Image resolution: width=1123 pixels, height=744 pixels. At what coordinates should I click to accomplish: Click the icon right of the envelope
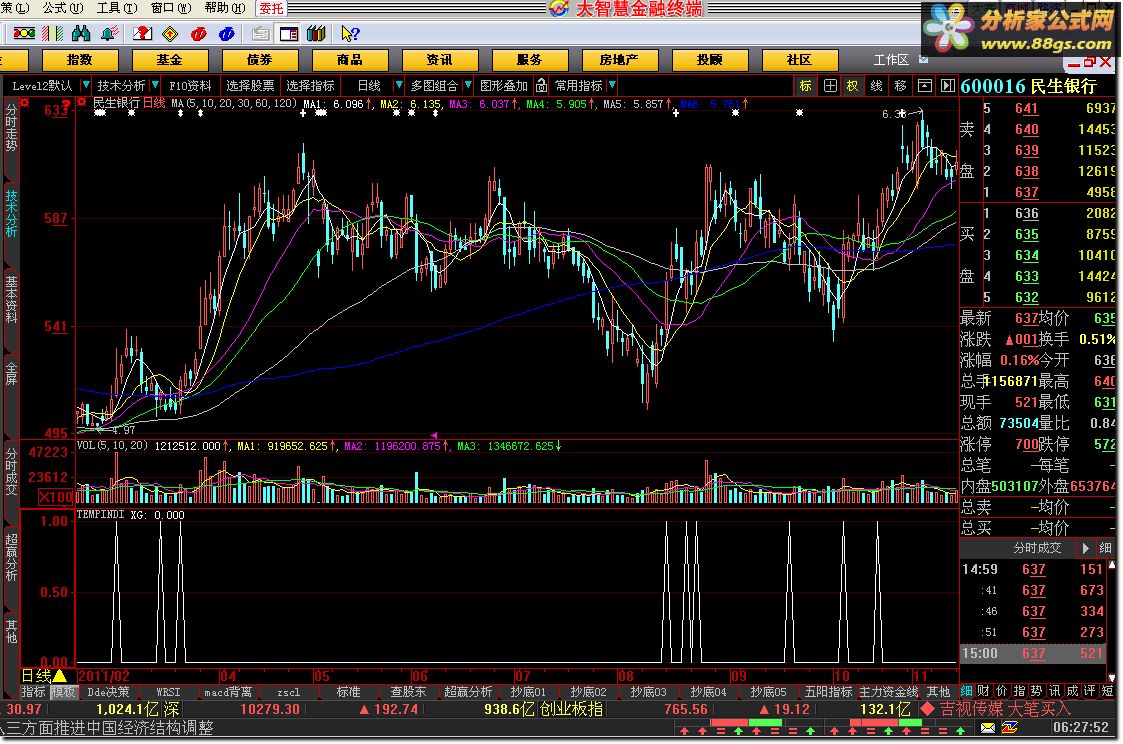click(1010, 728)
